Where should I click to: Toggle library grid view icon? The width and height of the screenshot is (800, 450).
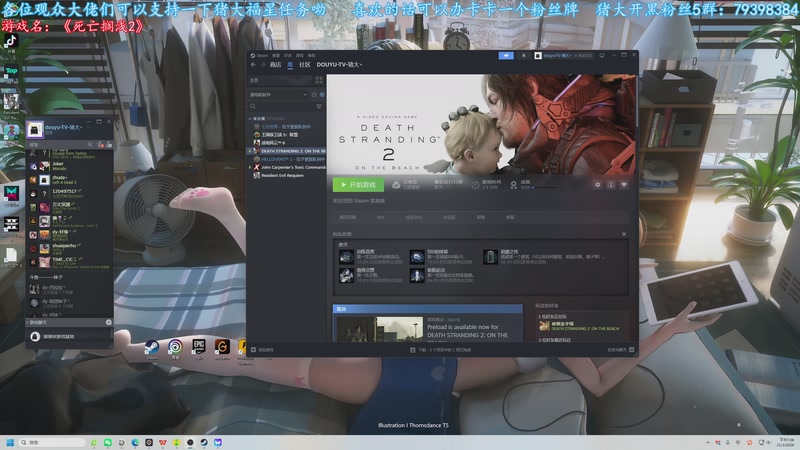(x=319, y=80)
